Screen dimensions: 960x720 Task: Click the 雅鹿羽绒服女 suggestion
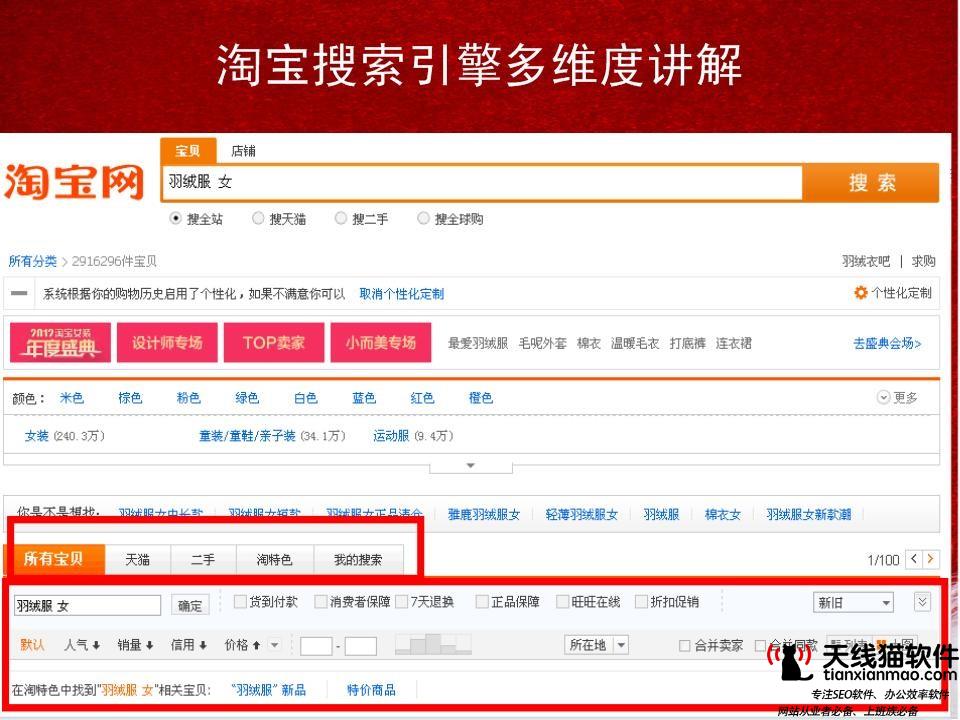point(484,514)
